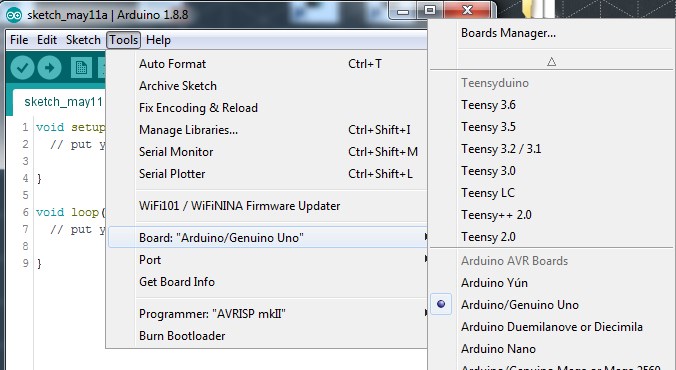Open the Help menu
This screenshot has height=370, width=676.
158,40
